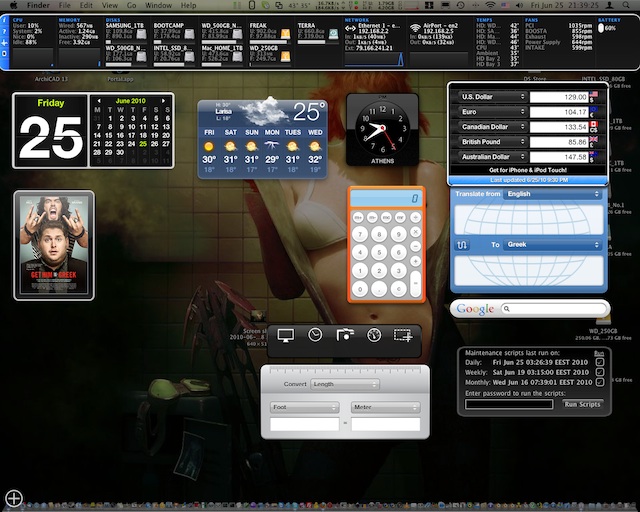This screenshot has height=512, width=640.
Task: Go to previous month in calendar widget
Action: pos(99,101)
